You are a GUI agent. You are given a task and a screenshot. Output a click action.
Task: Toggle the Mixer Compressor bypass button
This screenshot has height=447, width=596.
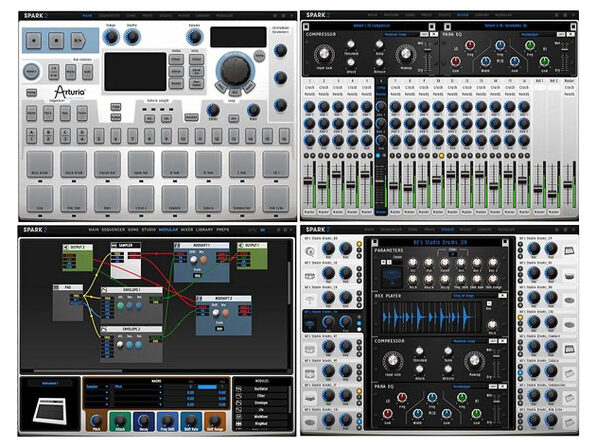click(x=424, y=34)
